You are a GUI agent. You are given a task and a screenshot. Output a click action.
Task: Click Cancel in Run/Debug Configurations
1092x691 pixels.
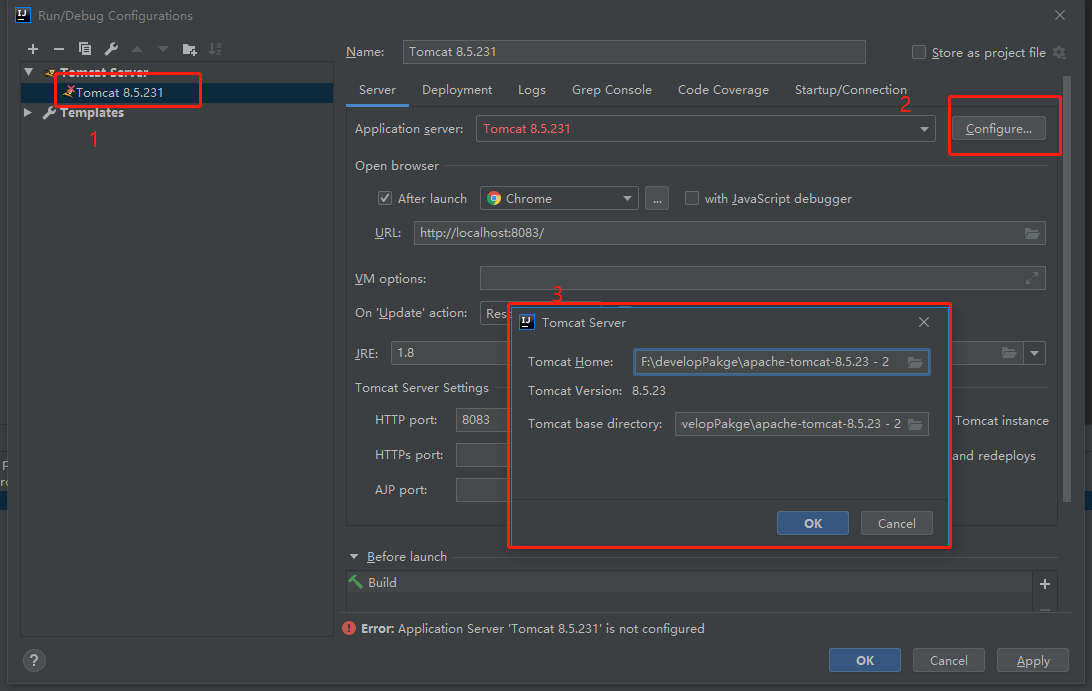coord(949,660)
